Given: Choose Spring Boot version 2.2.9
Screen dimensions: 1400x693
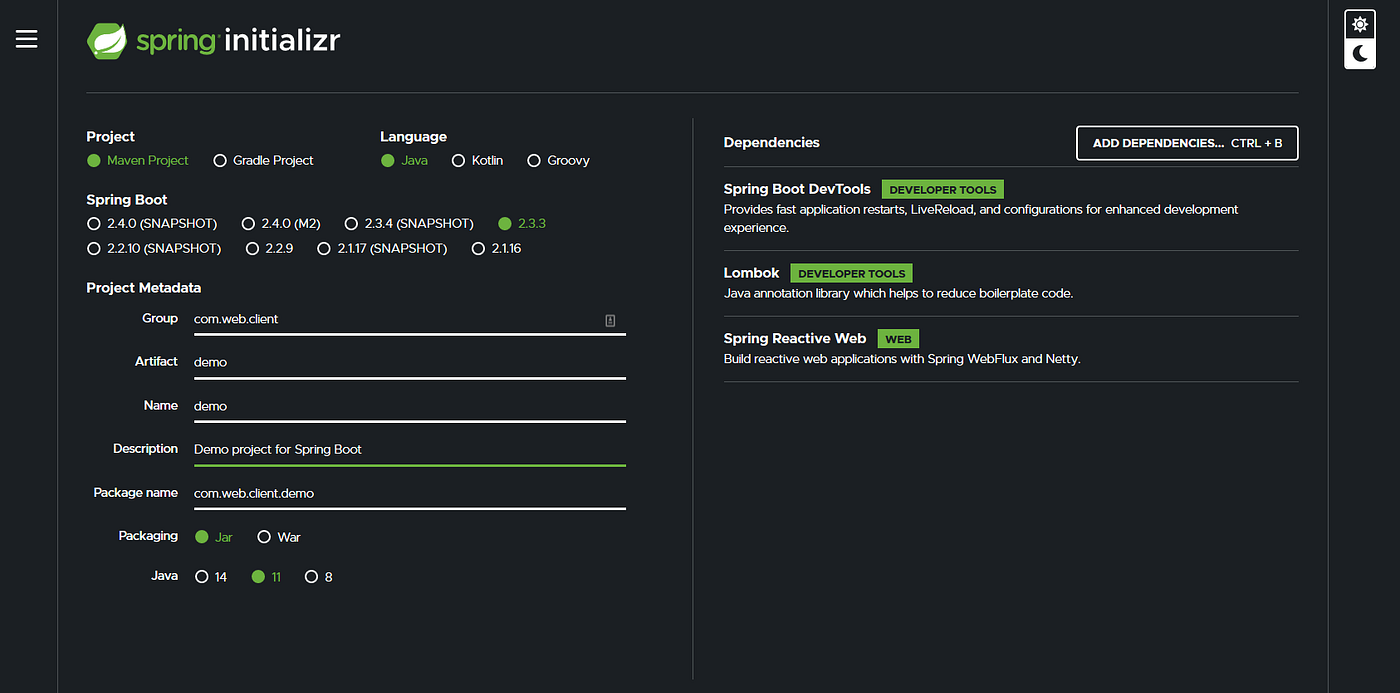Looking at the screenshot, I should (x=252, y=248).
